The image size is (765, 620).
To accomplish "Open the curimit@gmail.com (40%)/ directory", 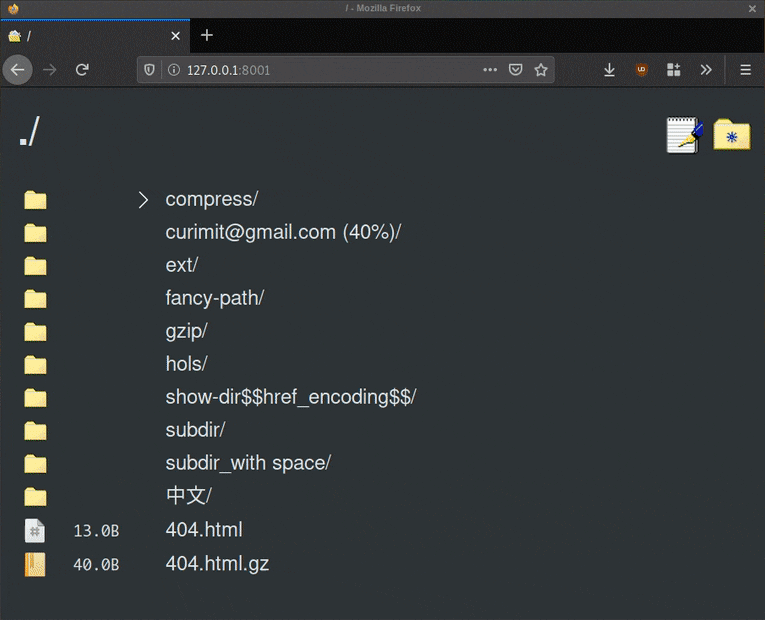I will 283,232.
